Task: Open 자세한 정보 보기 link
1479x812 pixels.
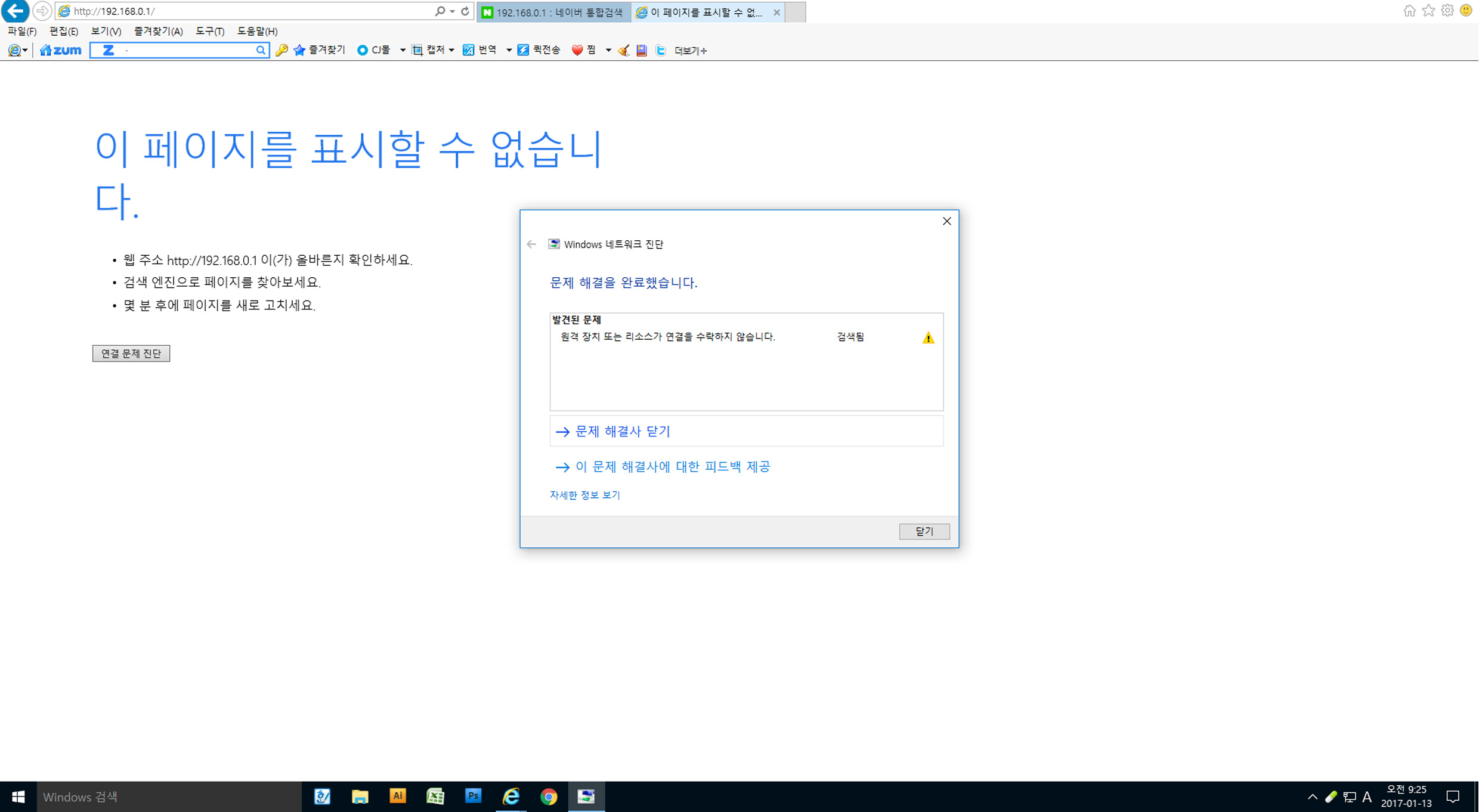Action: coord(585,495)
